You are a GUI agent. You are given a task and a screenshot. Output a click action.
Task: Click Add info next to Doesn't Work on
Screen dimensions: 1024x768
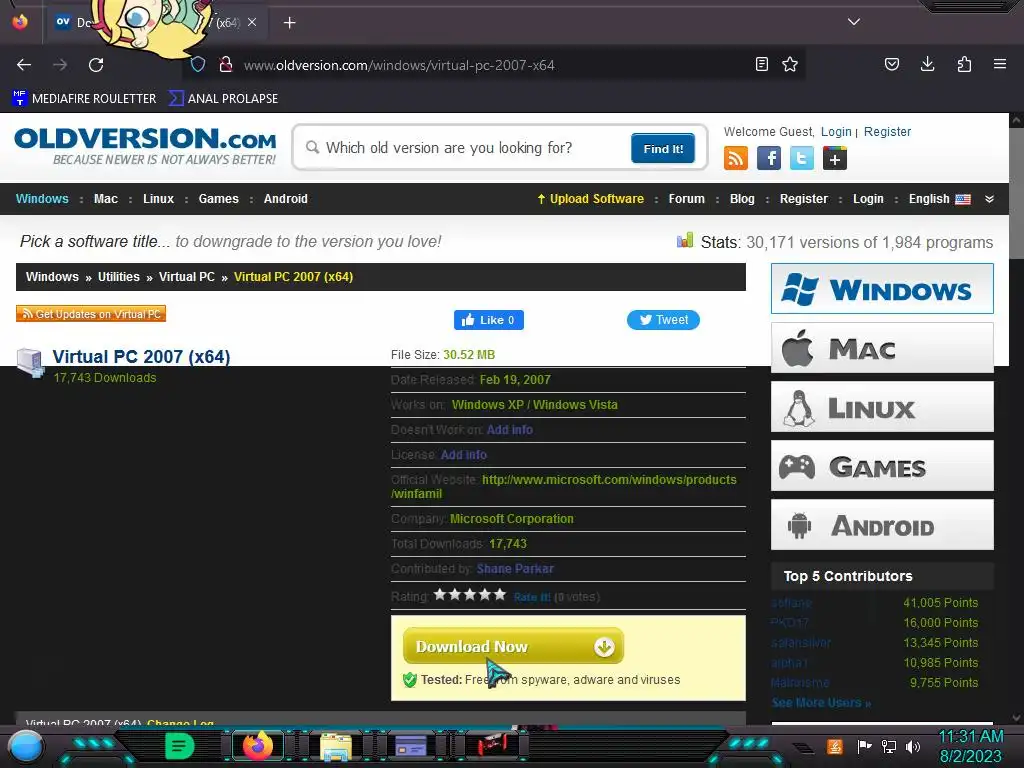point(509,430)
